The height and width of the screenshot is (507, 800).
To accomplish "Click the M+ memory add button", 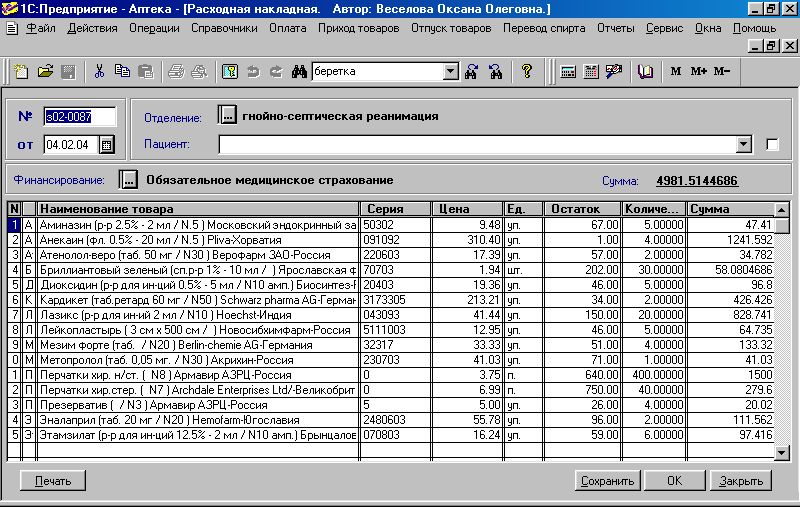I will click(699, 71).
